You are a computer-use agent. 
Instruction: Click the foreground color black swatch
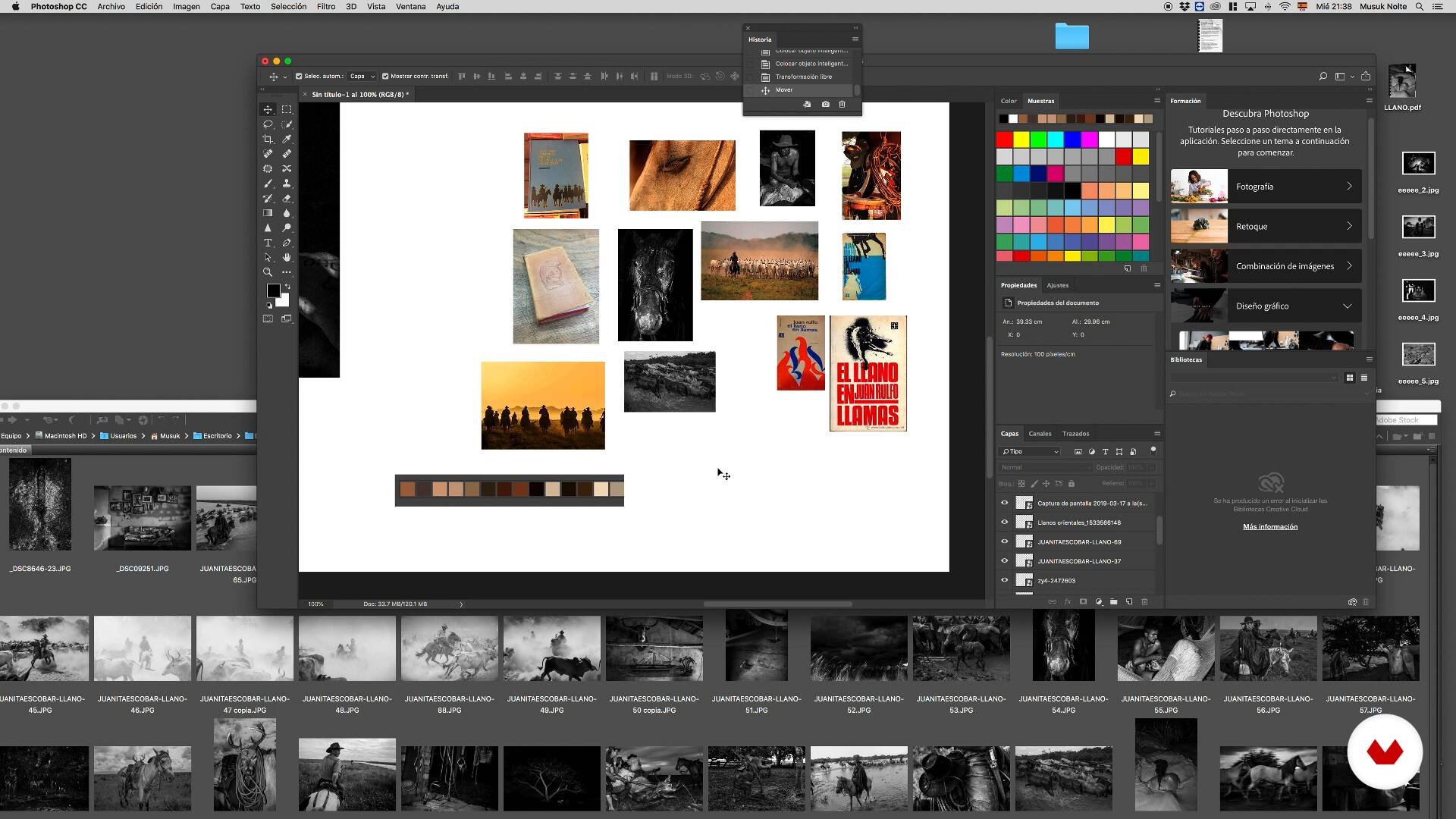(x=273, y=291)
